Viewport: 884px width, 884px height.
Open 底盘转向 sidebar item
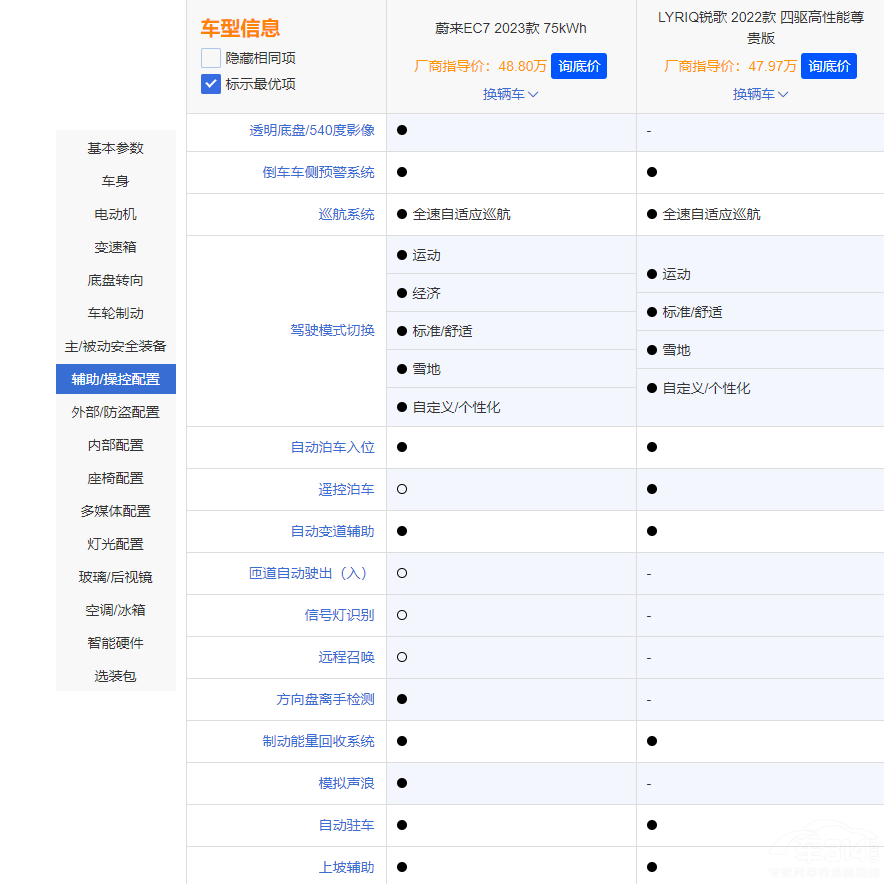pyautogui.click(x=116, y=280)
